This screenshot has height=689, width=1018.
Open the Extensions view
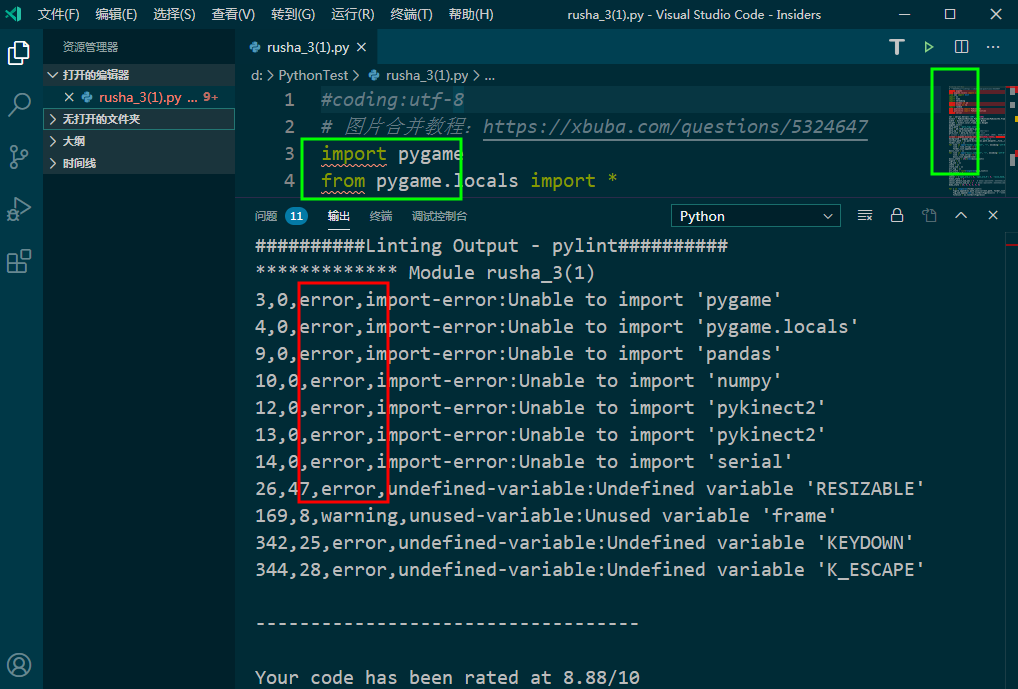click(19, 258)
